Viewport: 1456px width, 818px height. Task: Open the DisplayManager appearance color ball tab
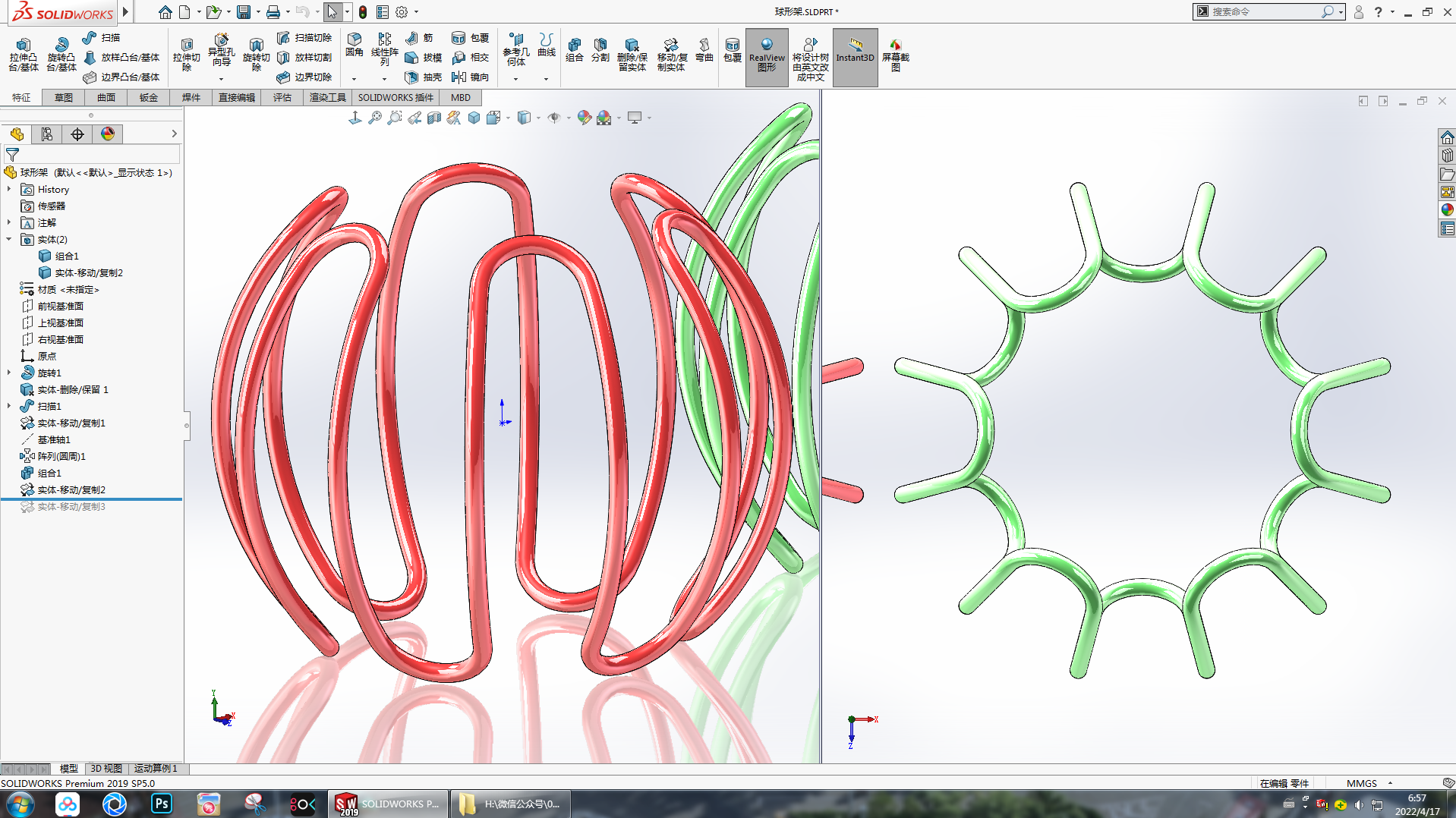click(x=107, y=134)
